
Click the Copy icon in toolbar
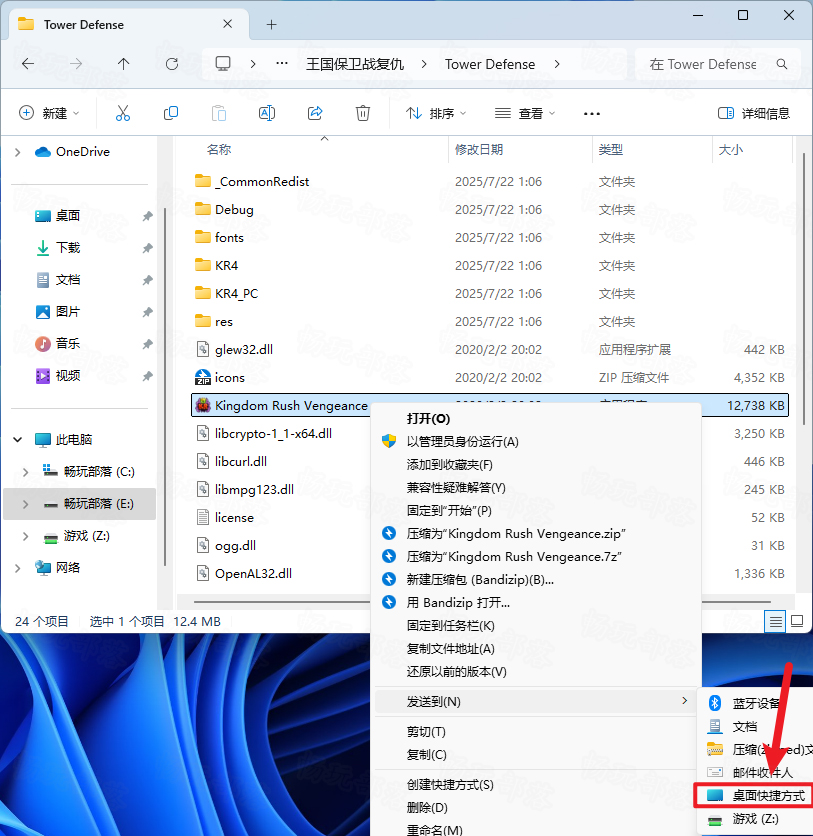(171, 113)
